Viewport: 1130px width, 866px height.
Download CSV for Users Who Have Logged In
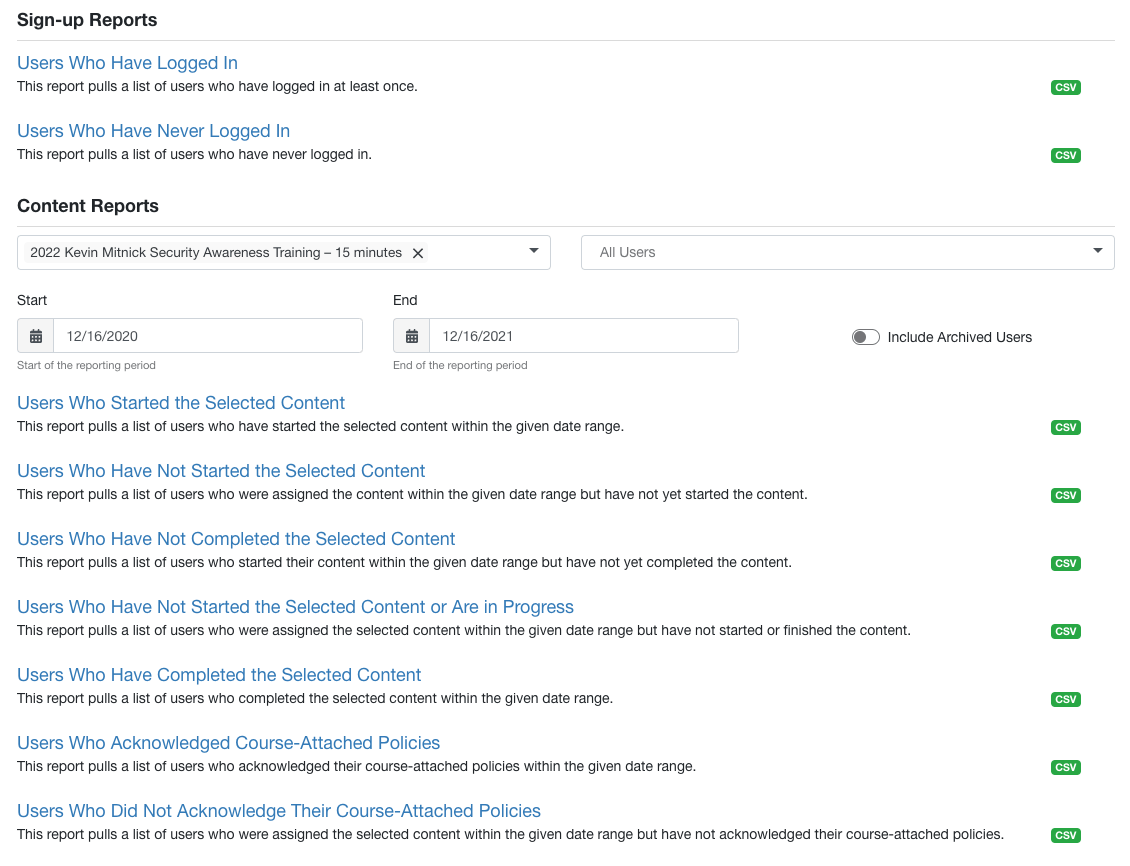pos(1065,87)
